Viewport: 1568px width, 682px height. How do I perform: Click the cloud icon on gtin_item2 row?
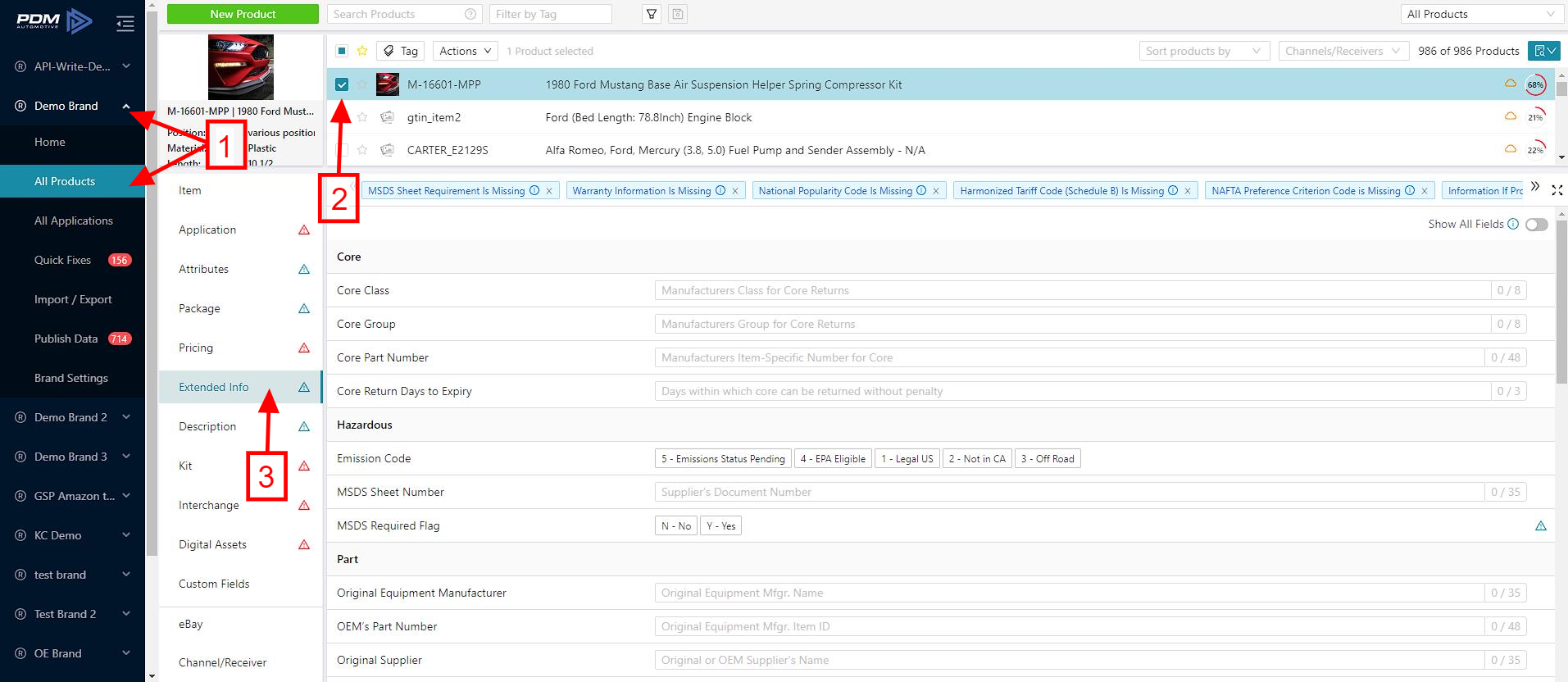1510,116
